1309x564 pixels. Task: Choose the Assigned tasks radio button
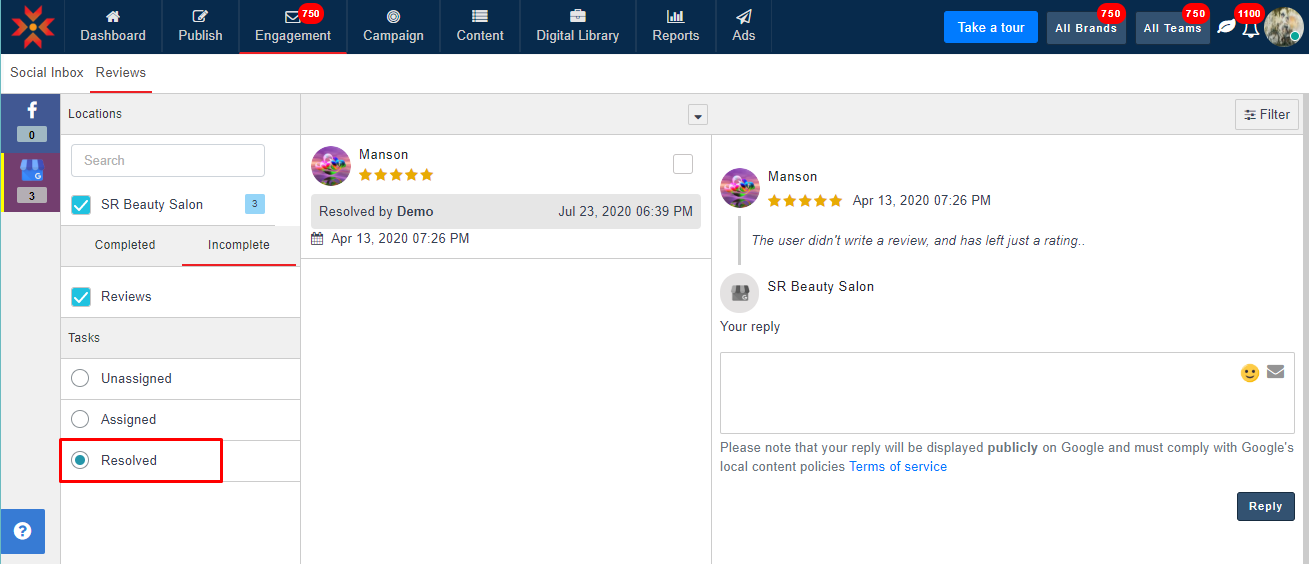tap(81, 420)
